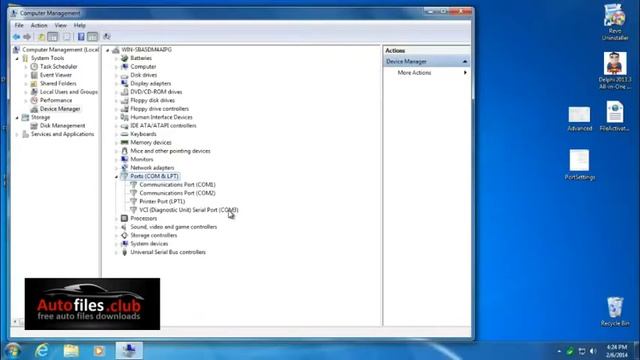Open Internet Explorer from the taskbar
Screen dimensions: 640x360
pyautogui.click(x=42, y=351)
